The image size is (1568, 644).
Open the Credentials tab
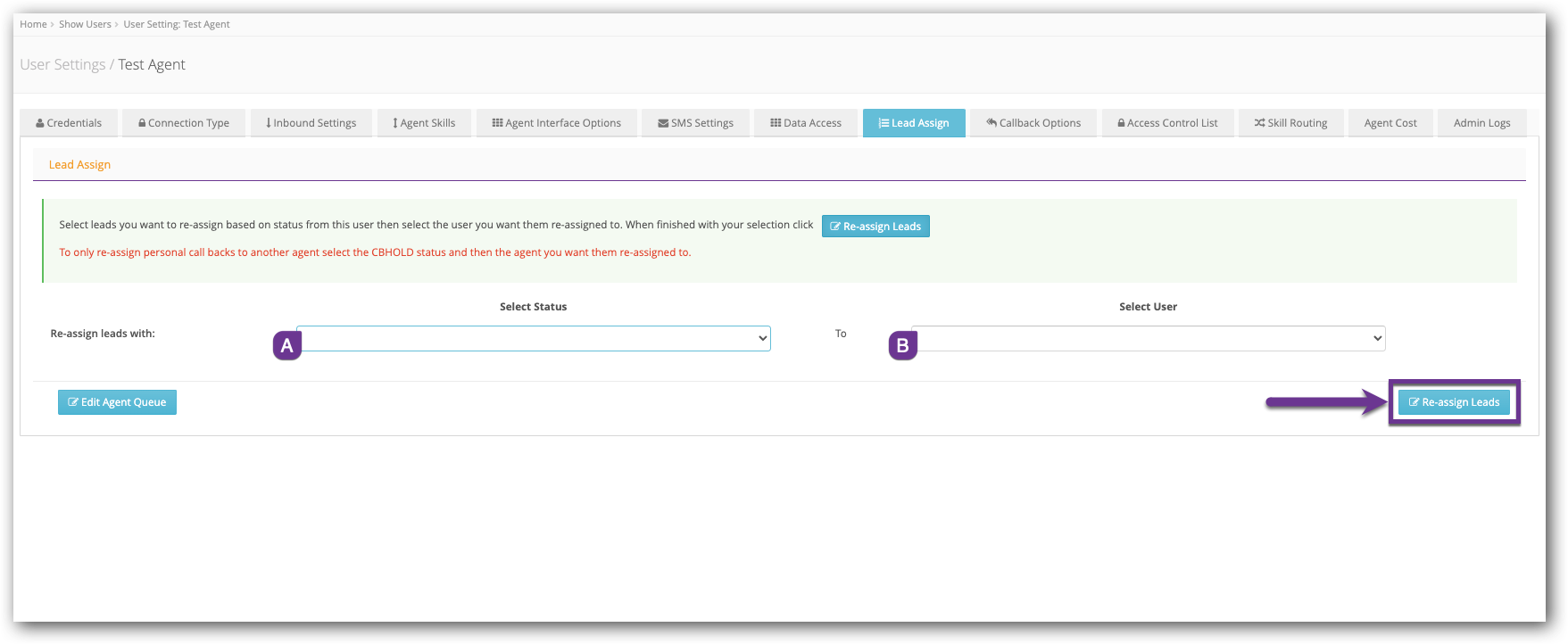(69, 123)
